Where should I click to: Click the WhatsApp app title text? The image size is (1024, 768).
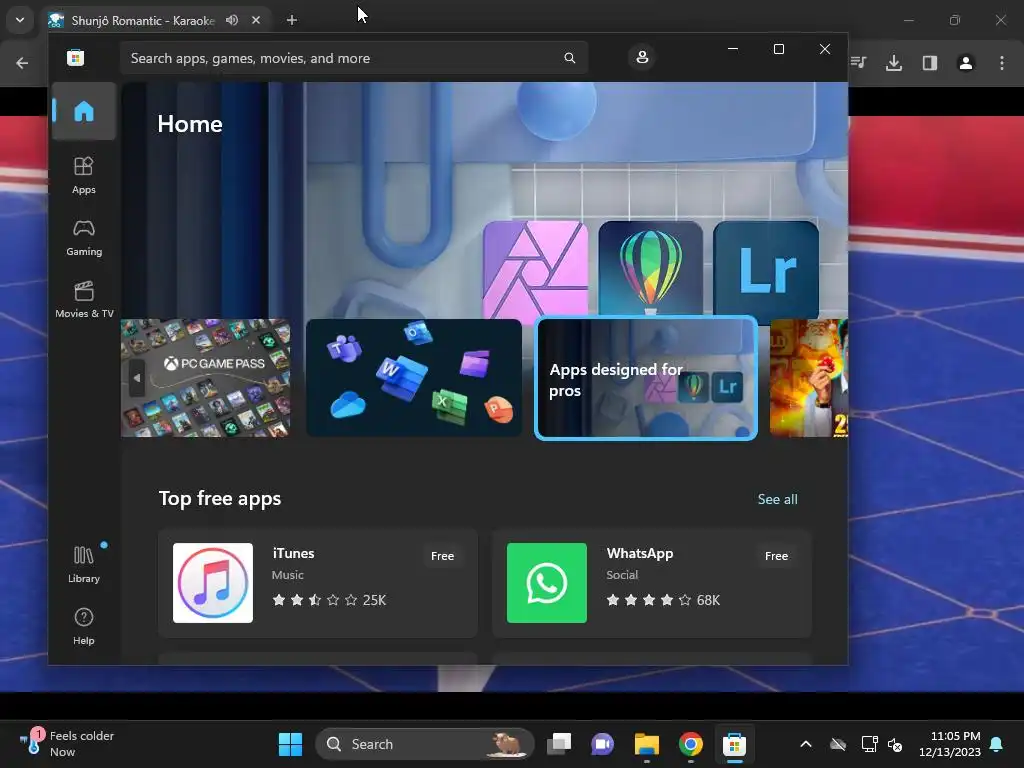(x=639, y=553)
